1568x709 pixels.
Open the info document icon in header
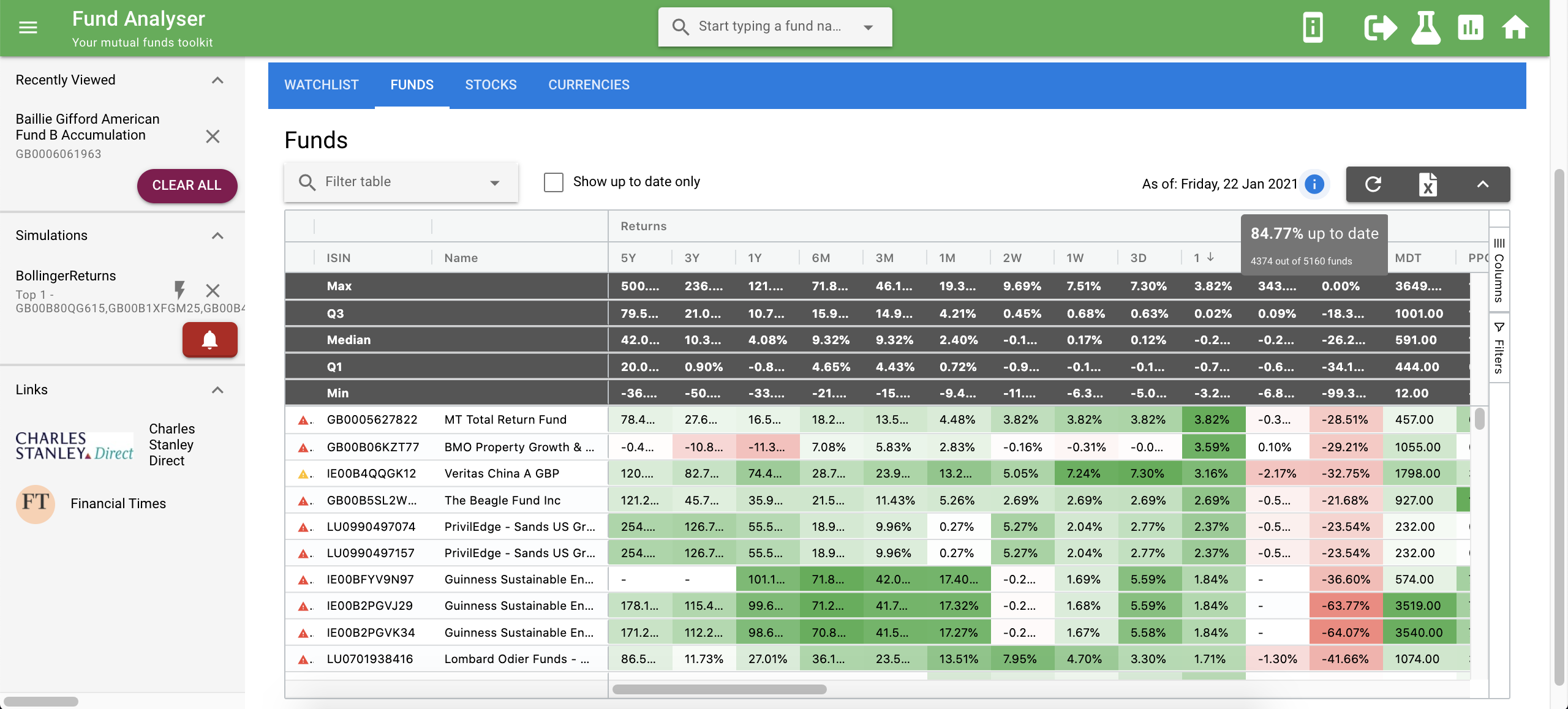coord(1313,28)
